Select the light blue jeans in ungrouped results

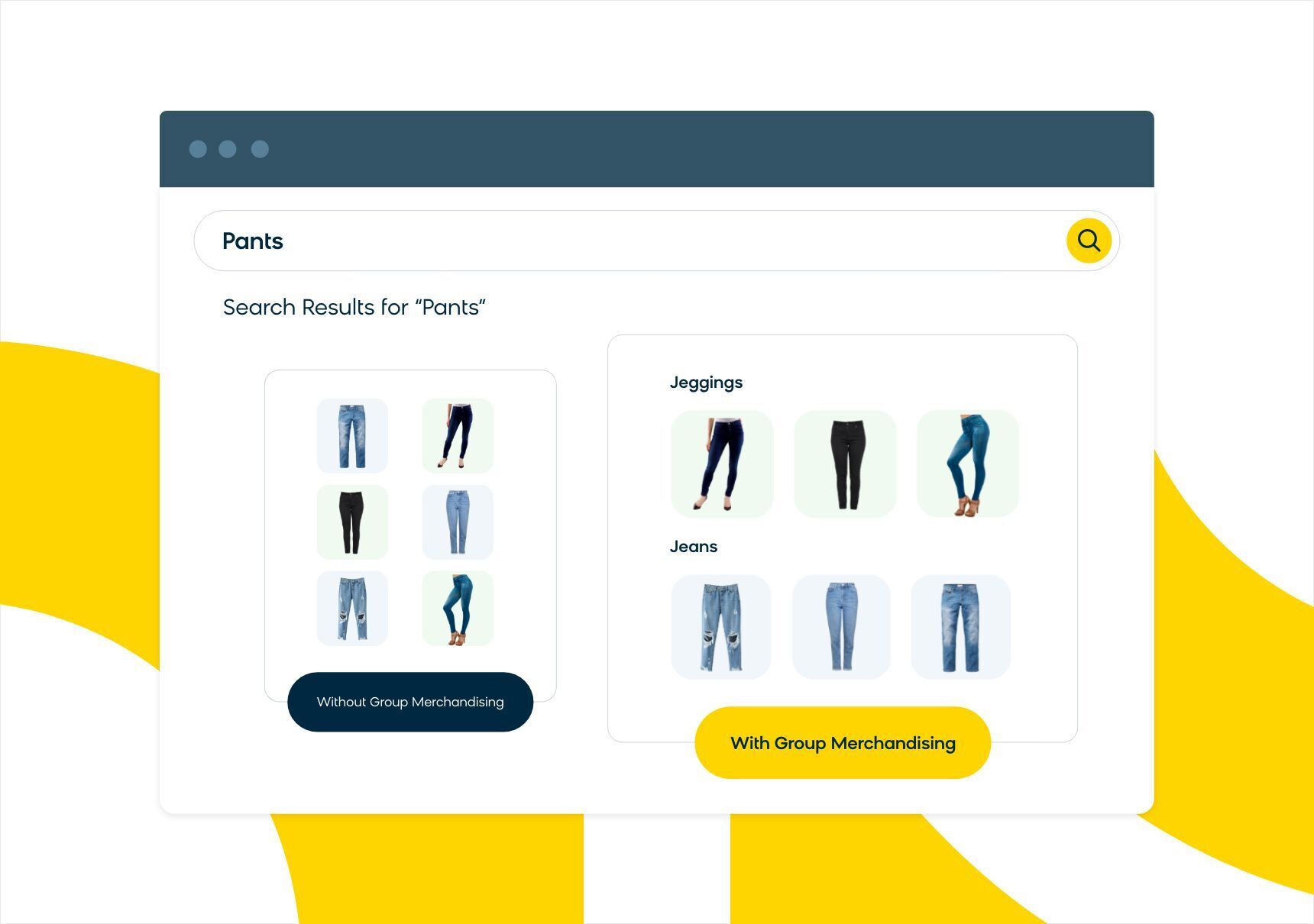(458, 522)
